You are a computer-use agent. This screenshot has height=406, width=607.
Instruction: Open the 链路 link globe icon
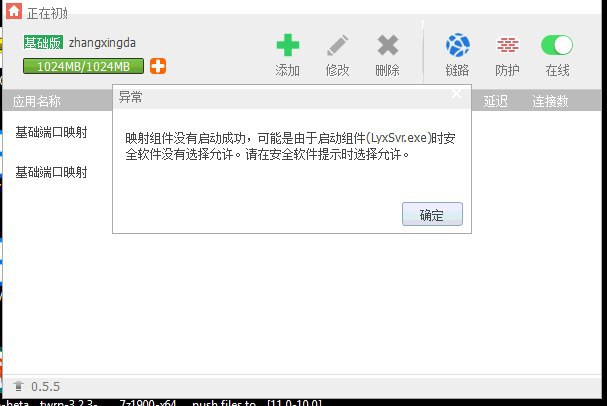click(458, 45)
